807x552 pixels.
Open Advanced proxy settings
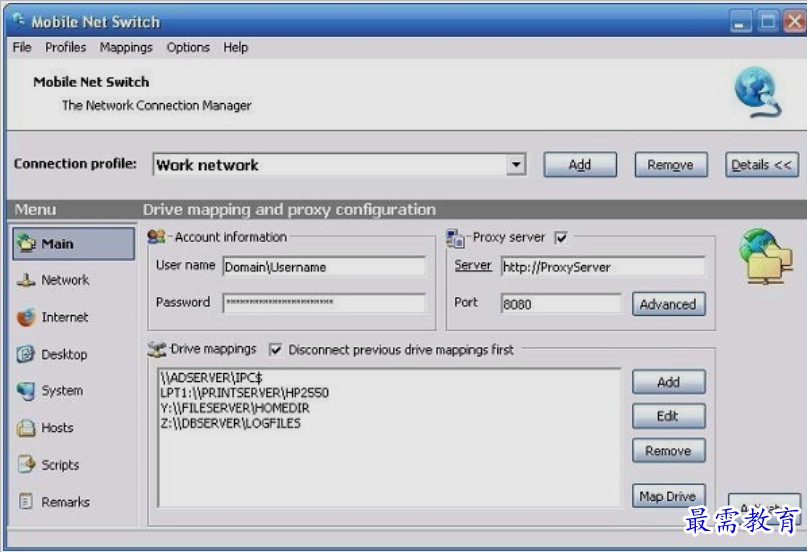[669, 304]
